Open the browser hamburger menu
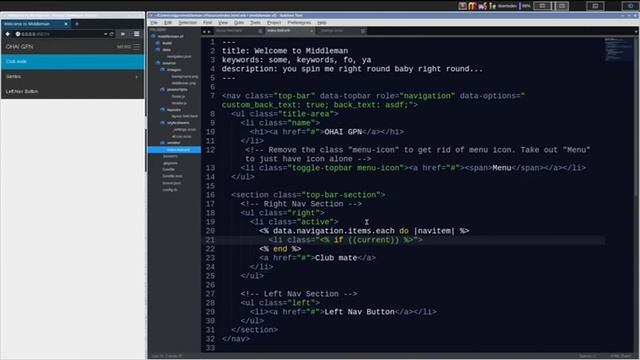640x360 pixels. 137,34
